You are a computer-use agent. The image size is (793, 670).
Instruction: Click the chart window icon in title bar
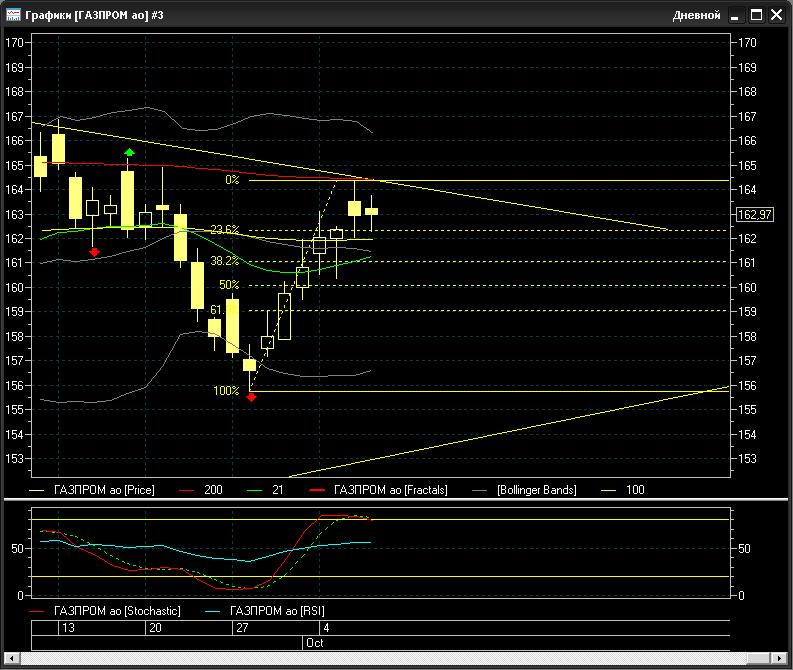click(x=13, y=15)
